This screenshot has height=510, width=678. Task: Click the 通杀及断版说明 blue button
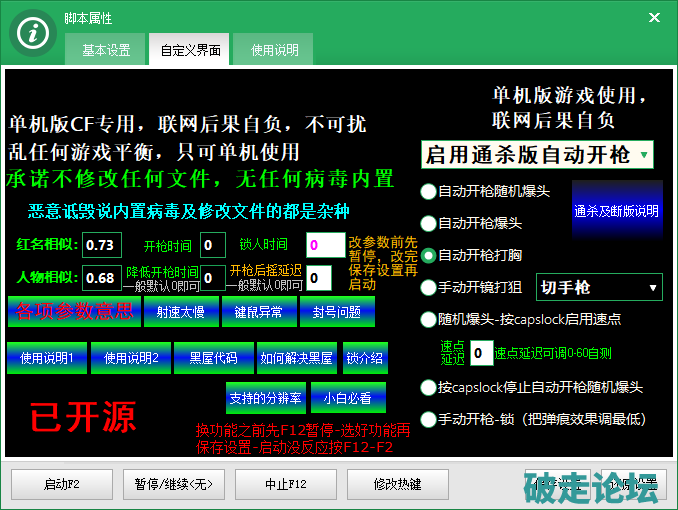point(616,211)
